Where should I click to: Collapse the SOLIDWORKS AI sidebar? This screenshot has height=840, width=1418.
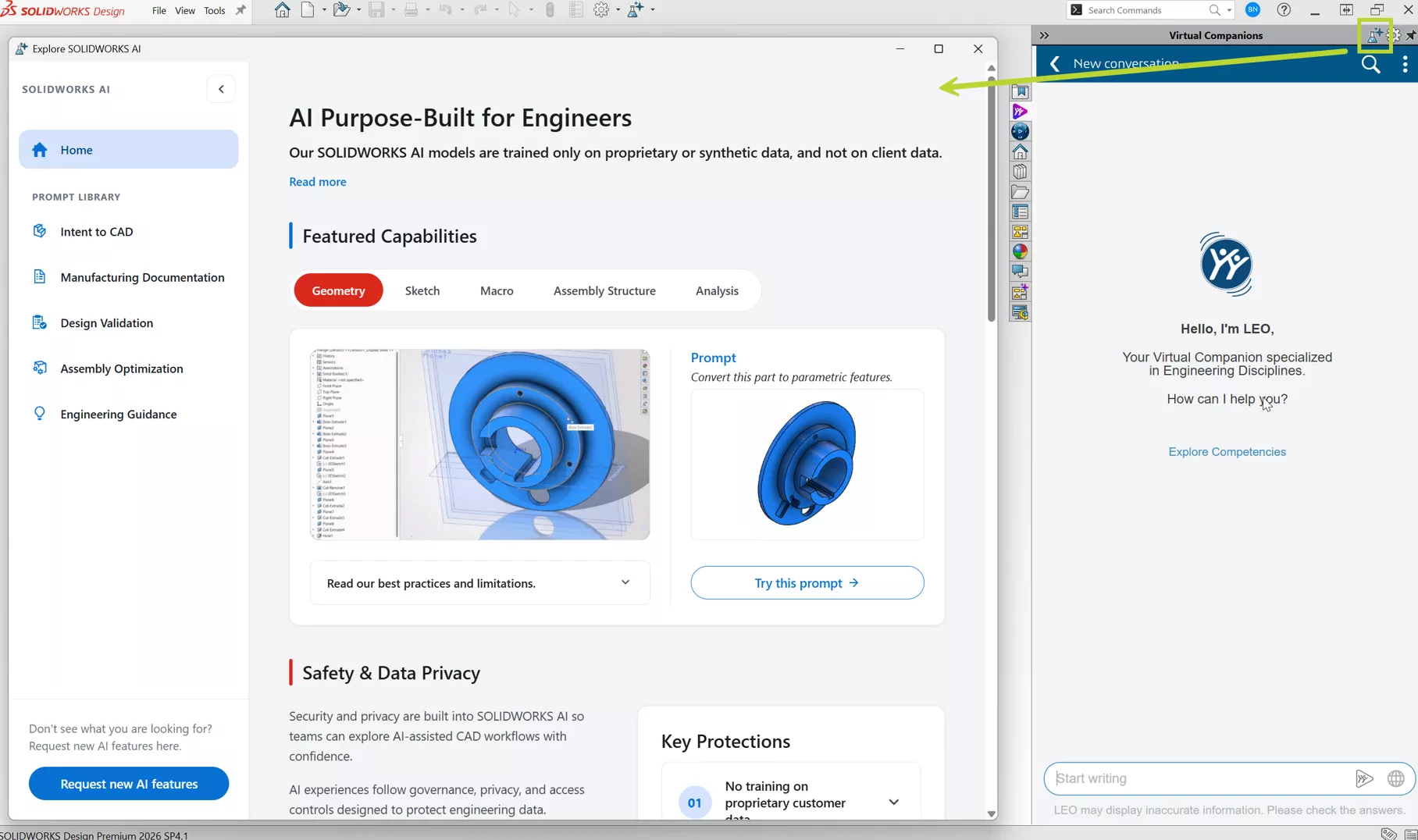click(x=221, y=89)
